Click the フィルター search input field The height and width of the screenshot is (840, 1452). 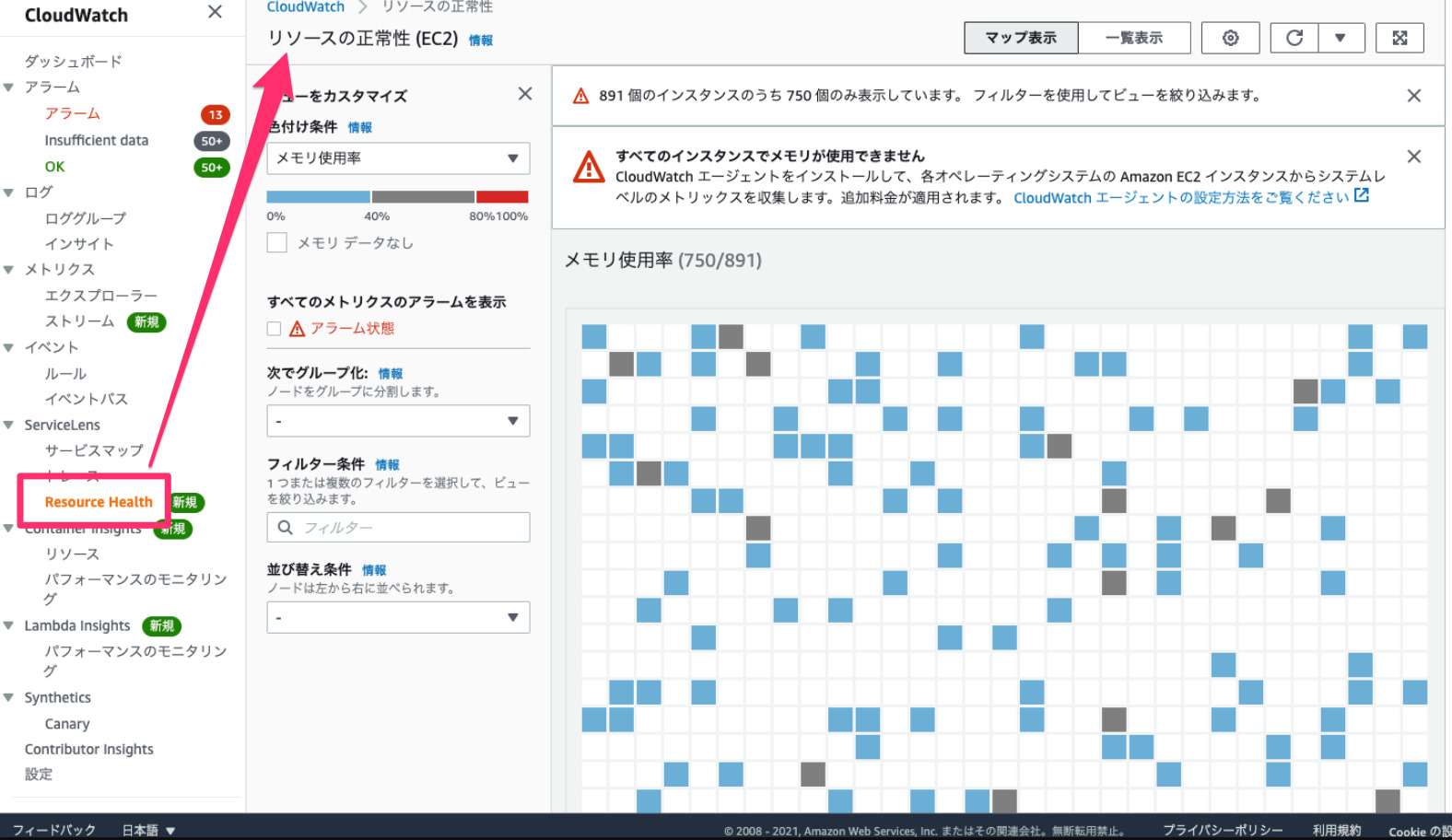[398, 528]
